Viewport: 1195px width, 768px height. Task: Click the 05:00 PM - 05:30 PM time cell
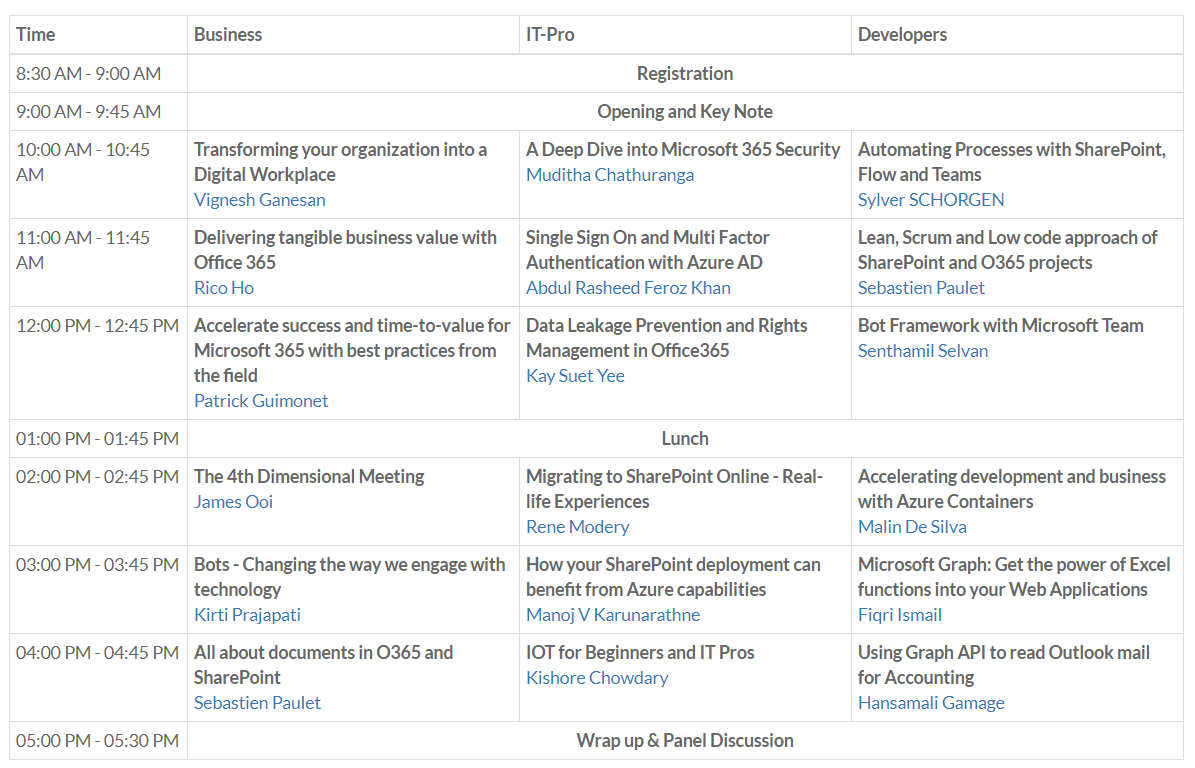click(98, 741)
